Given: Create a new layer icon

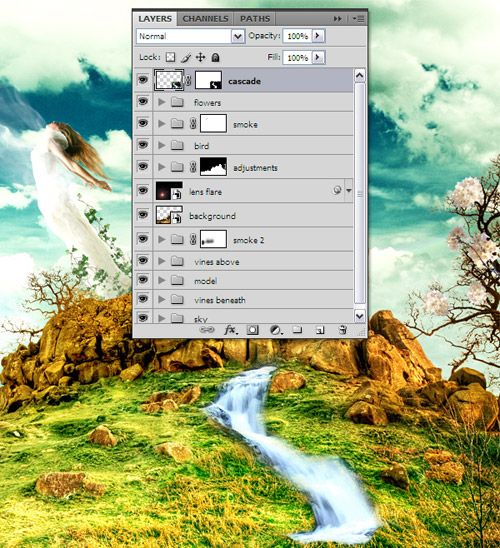Looking at the screenshot, I should (320, 330).
